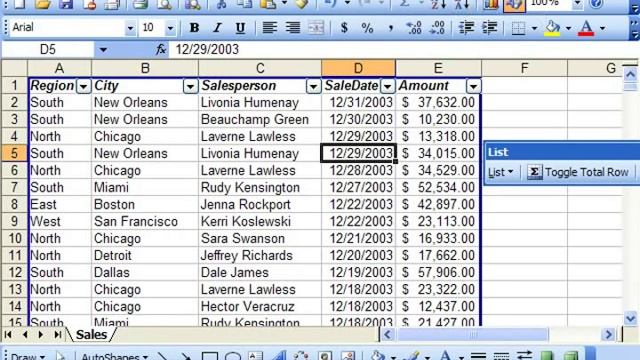Click vertical scrollbar down arrow
640x360 pixels.
[630, 318]
